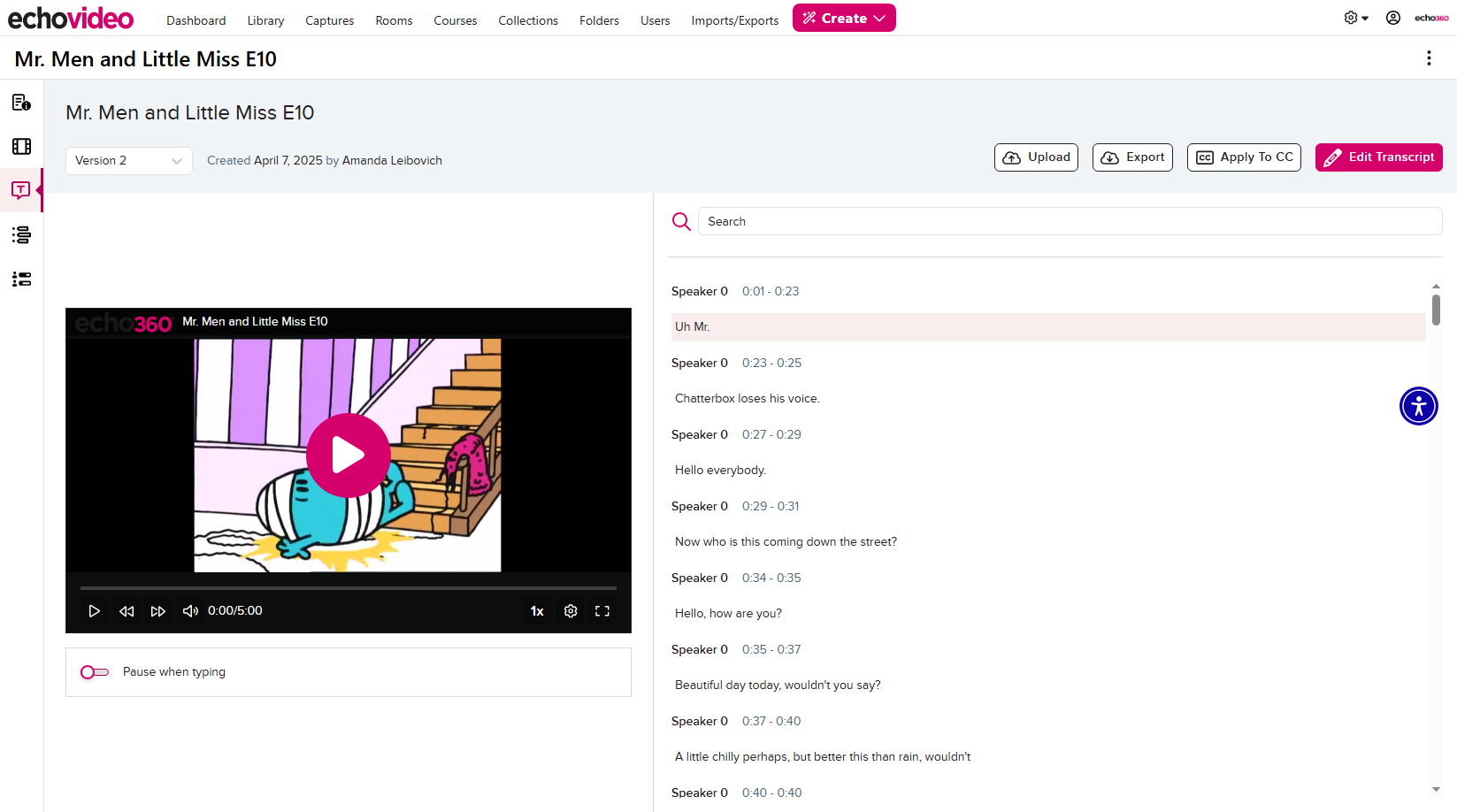Click the scroll up arrow of transcript
This screenshot has width=1457, height=812.
[x=1436, y=286]
